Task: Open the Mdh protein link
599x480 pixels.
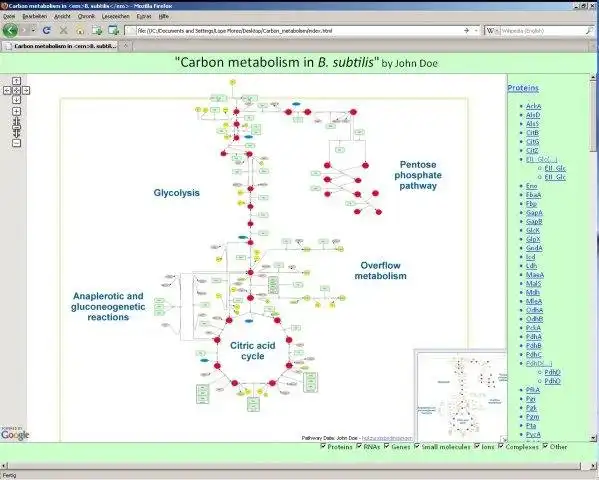Action: tap(533, 292)
